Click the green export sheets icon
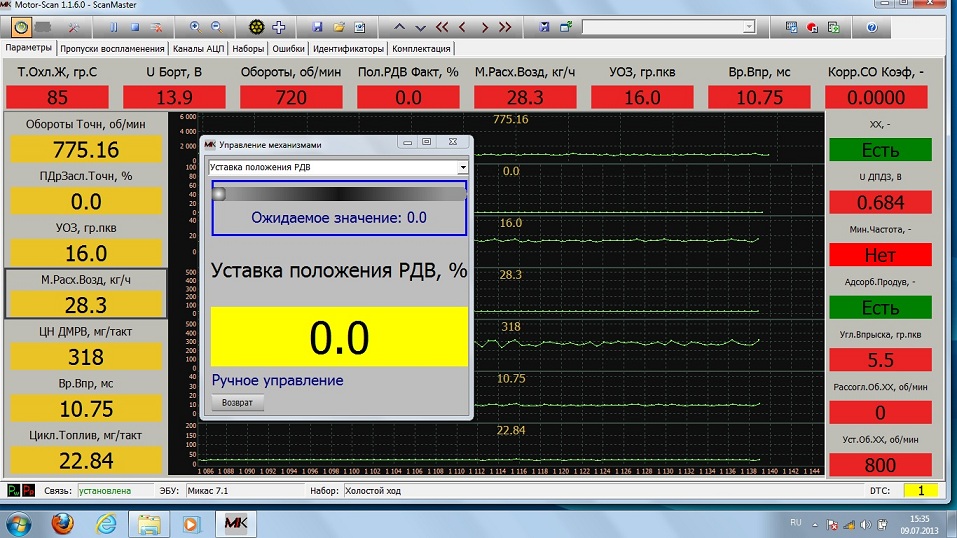Image resolution: width=957 pixels, height=538 pixels. coord(834,27)
